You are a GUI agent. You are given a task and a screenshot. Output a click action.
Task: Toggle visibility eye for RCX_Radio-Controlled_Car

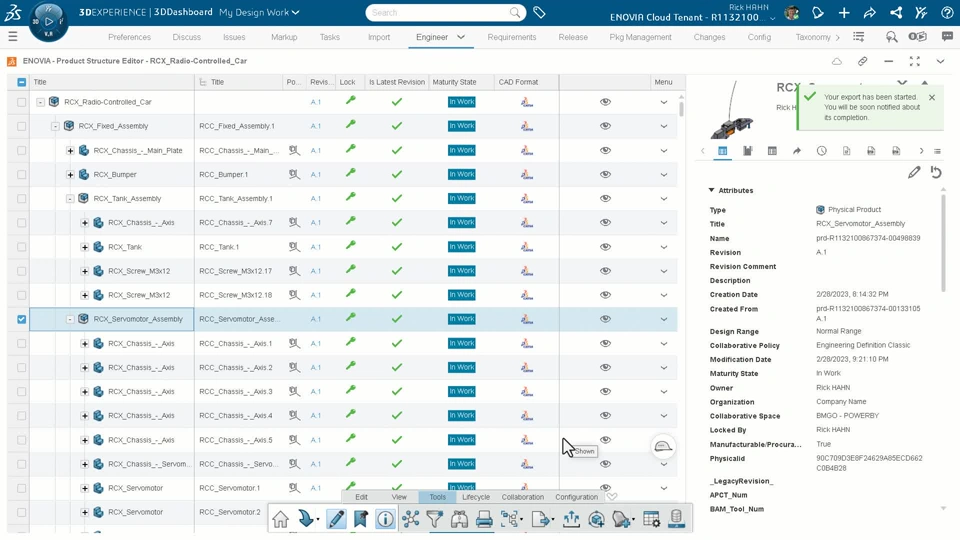(x=606, y=102)
